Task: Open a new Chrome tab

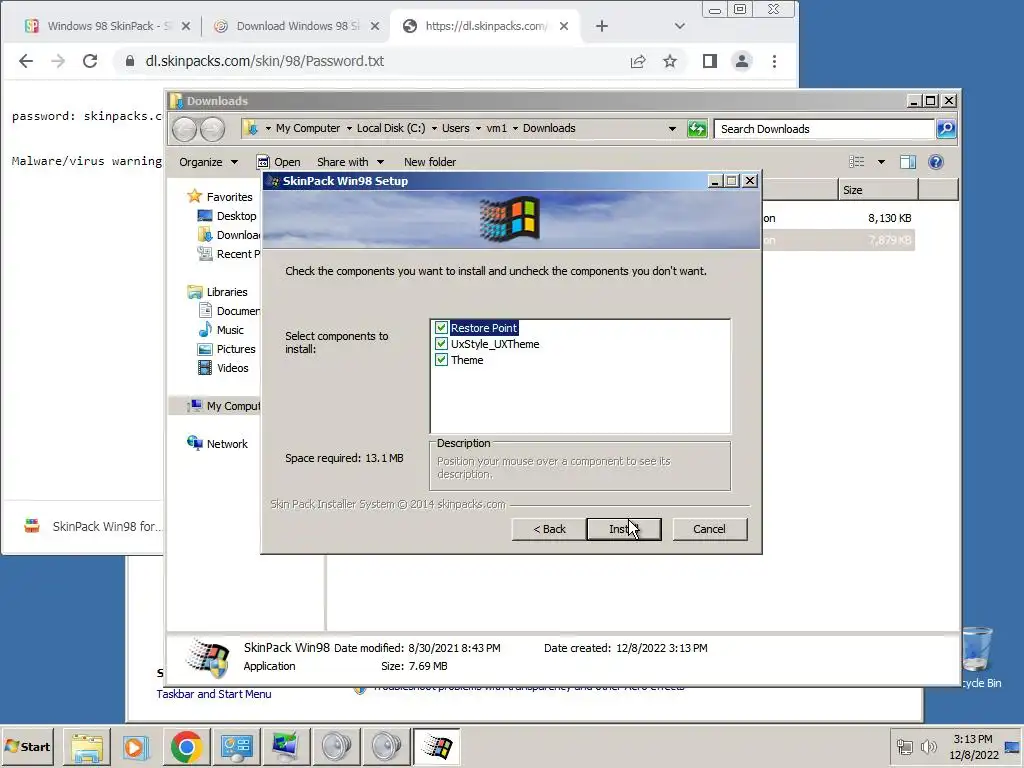Action: [602, 26]
